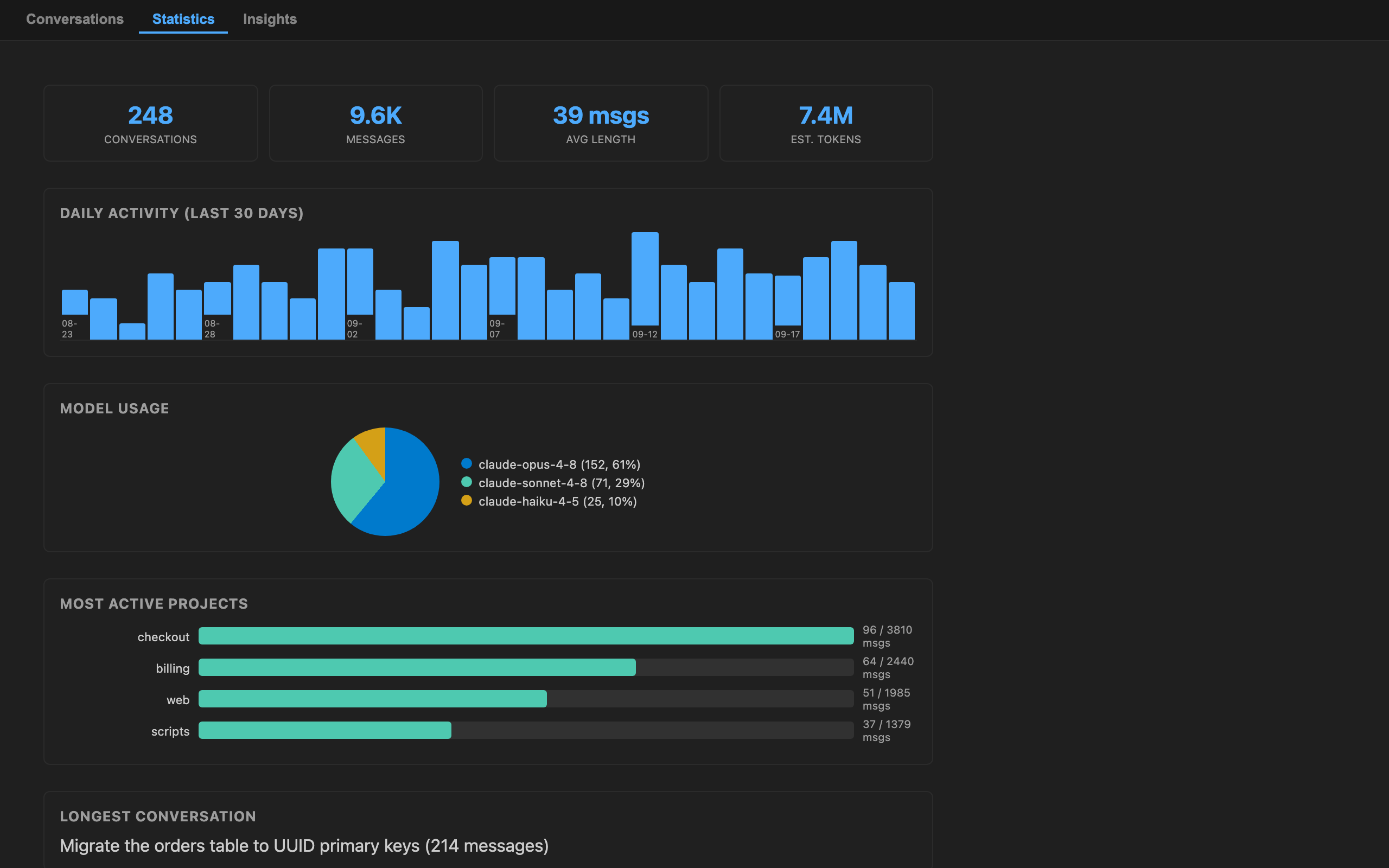This screenshot has height=868, width=1389.
Task: Click the 'billing' project label
Action: 173,668
